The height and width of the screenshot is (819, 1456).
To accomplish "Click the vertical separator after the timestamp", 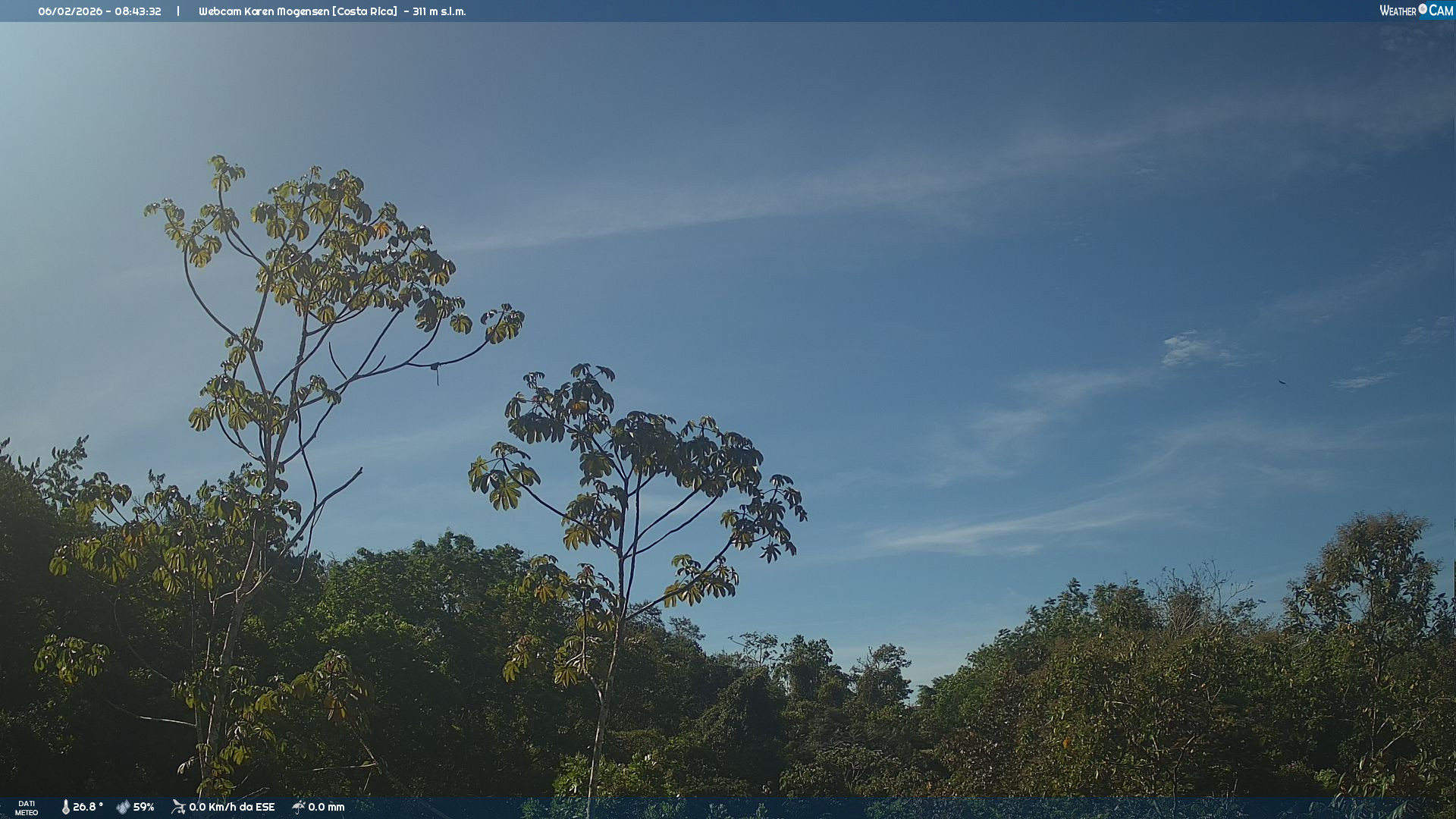I will pos(178,11).
